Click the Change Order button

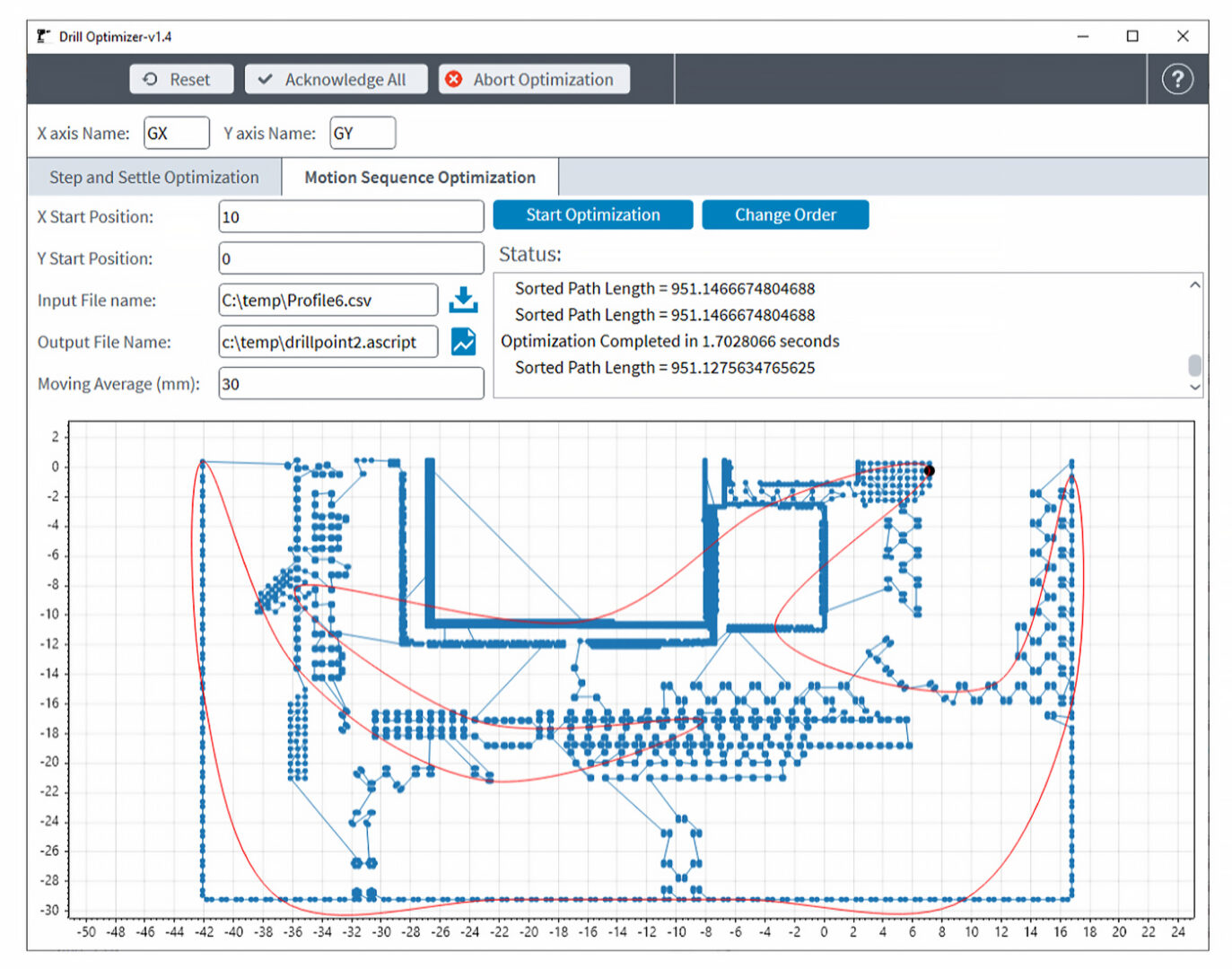(785, 214)
